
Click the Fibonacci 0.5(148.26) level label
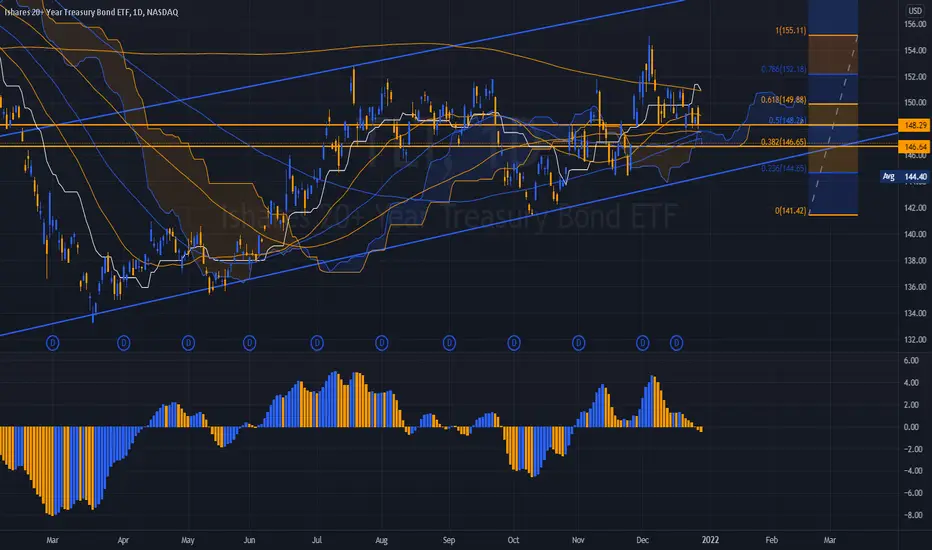coord(787,120)
